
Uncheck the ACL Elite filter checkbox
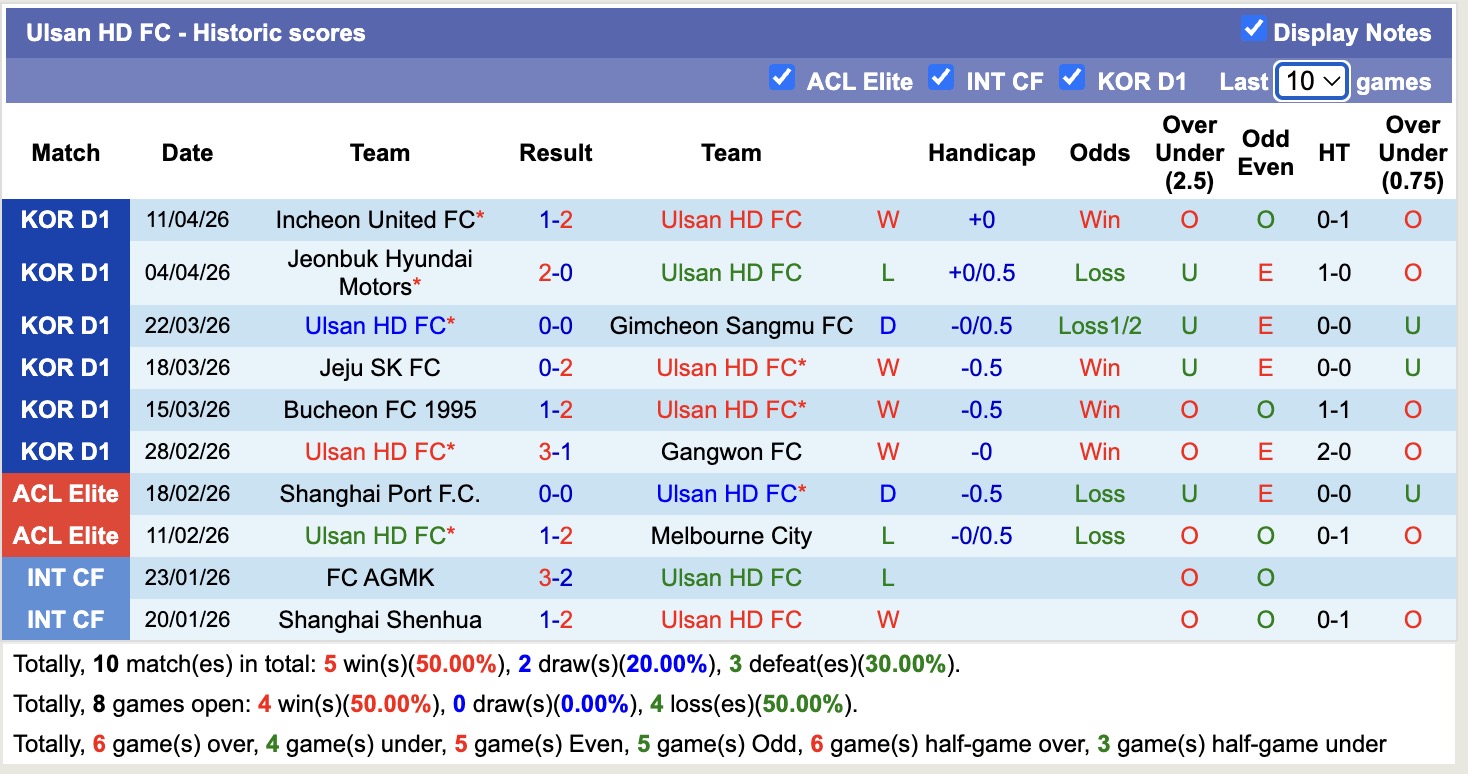pos(782,77)
